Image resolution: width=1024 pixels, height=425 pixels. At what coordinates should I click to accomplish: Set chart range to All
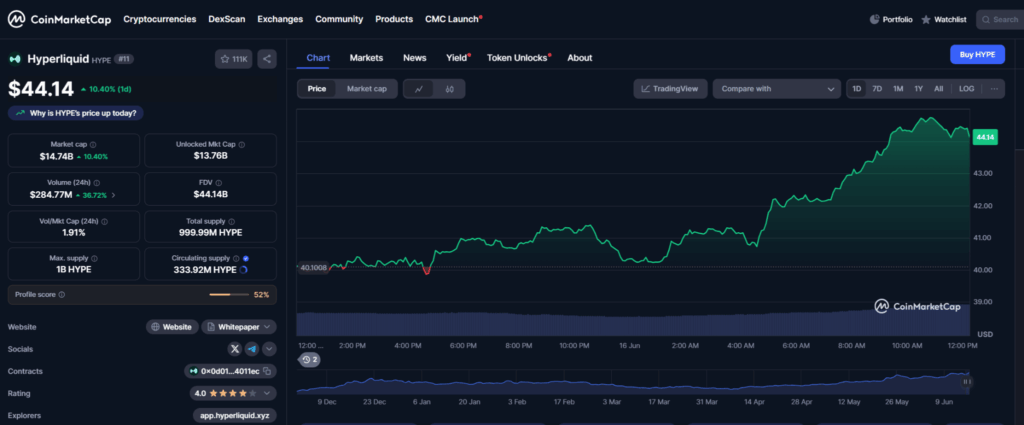(938, 89)
